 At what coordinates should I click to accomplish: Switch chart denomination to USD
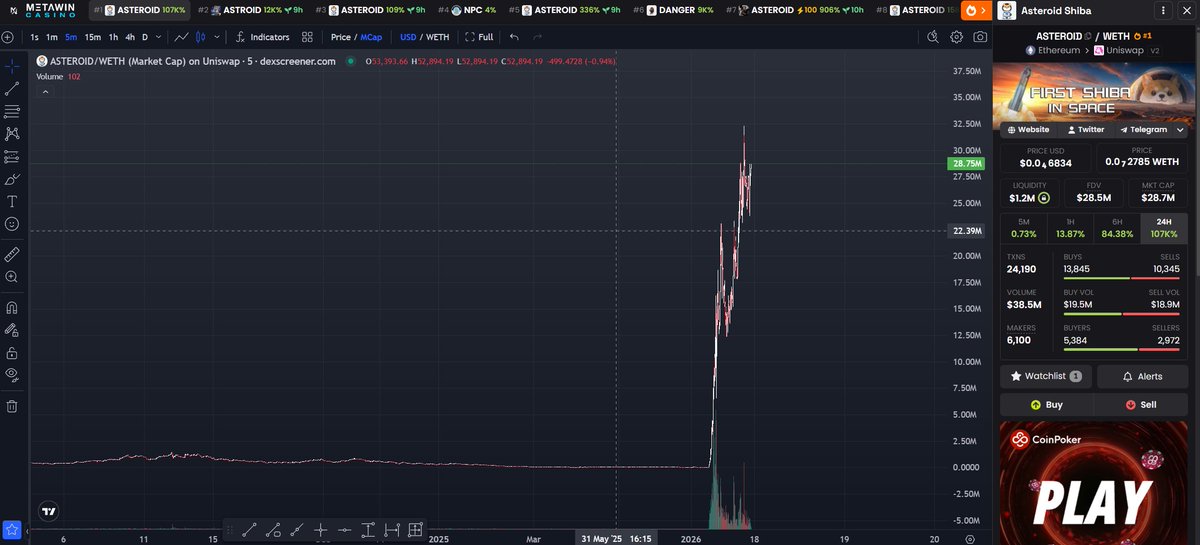click(408, 37)
